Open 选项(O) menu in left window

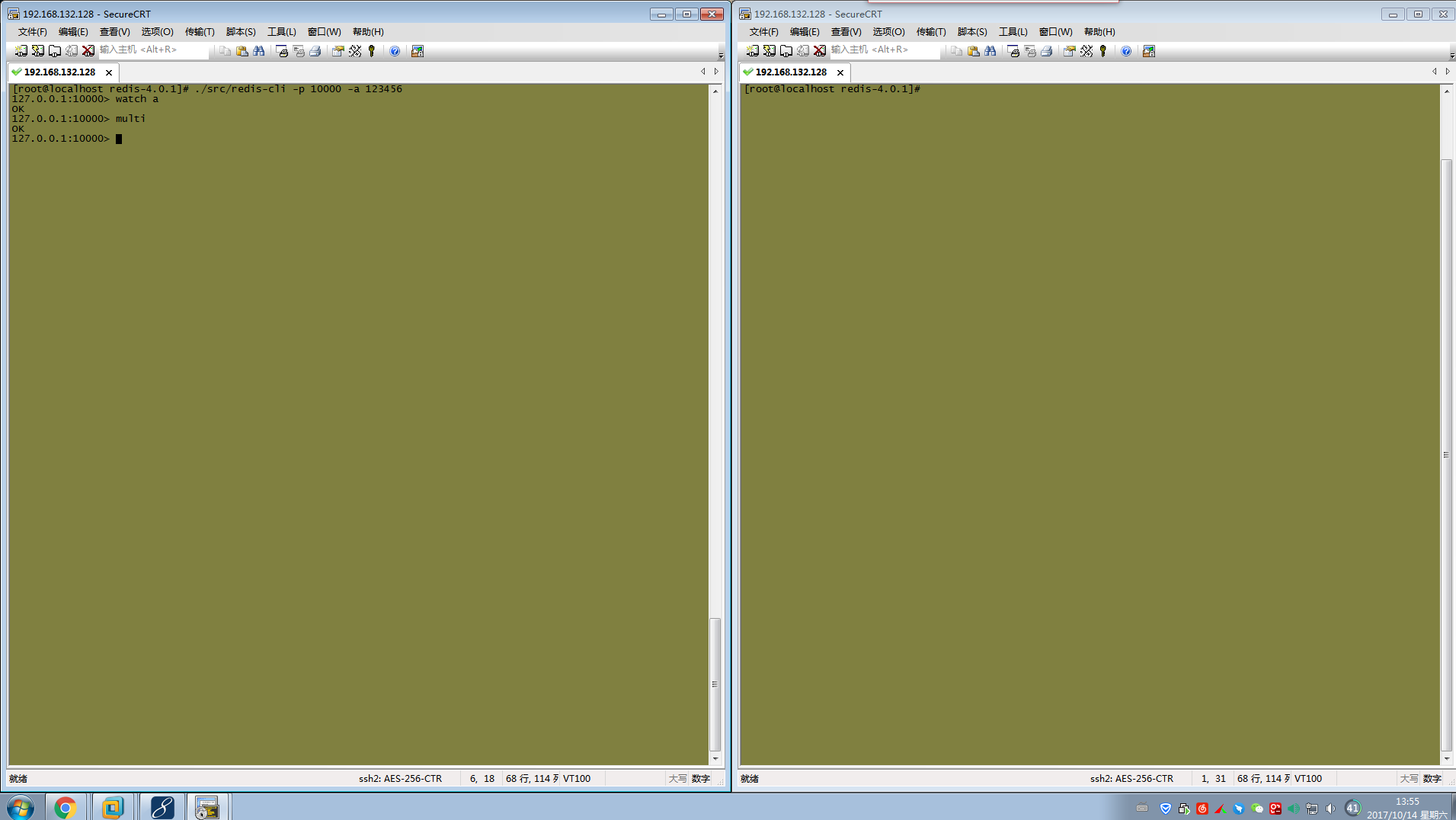[x=157, y=32]
